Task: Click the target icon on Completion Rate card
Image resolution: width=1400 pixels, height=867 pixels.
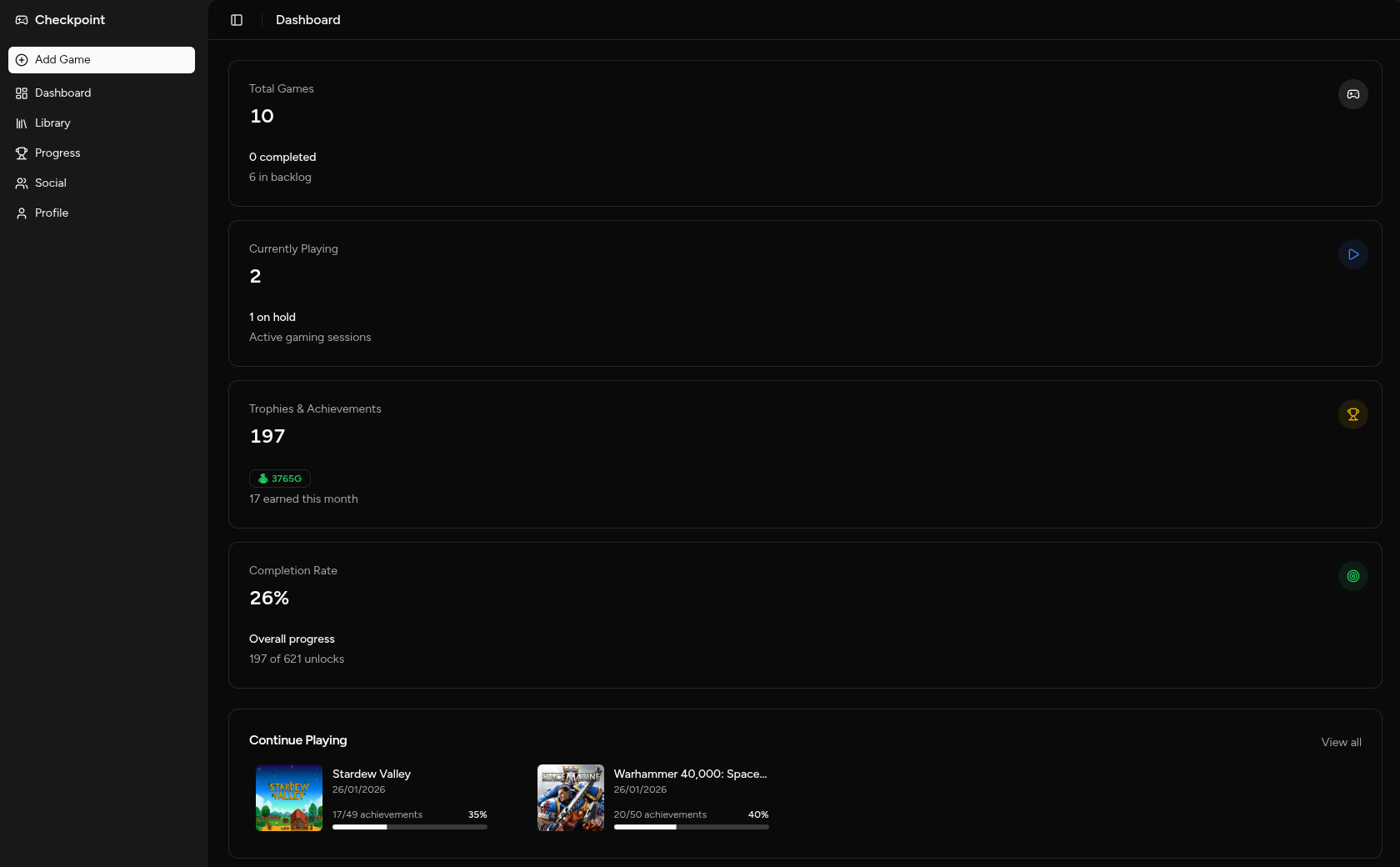Action: 1352,576
